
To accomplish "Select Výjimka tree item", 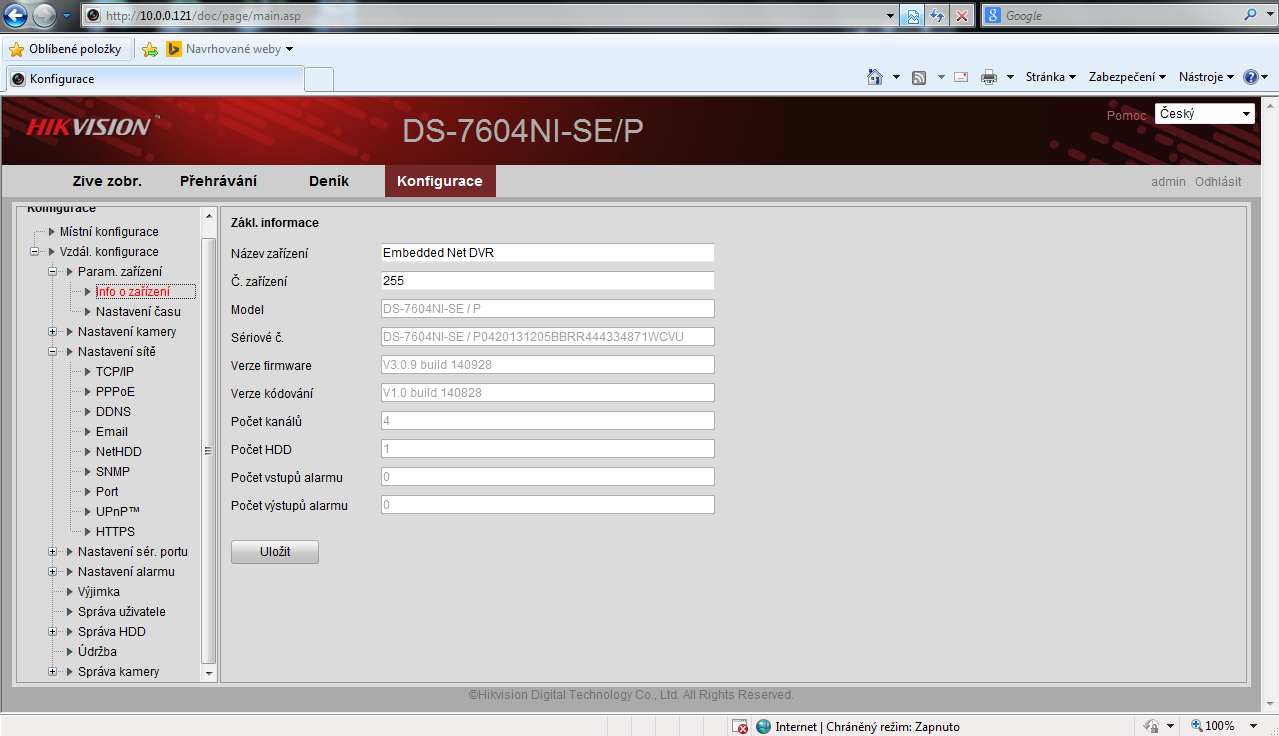I will 99,592.
